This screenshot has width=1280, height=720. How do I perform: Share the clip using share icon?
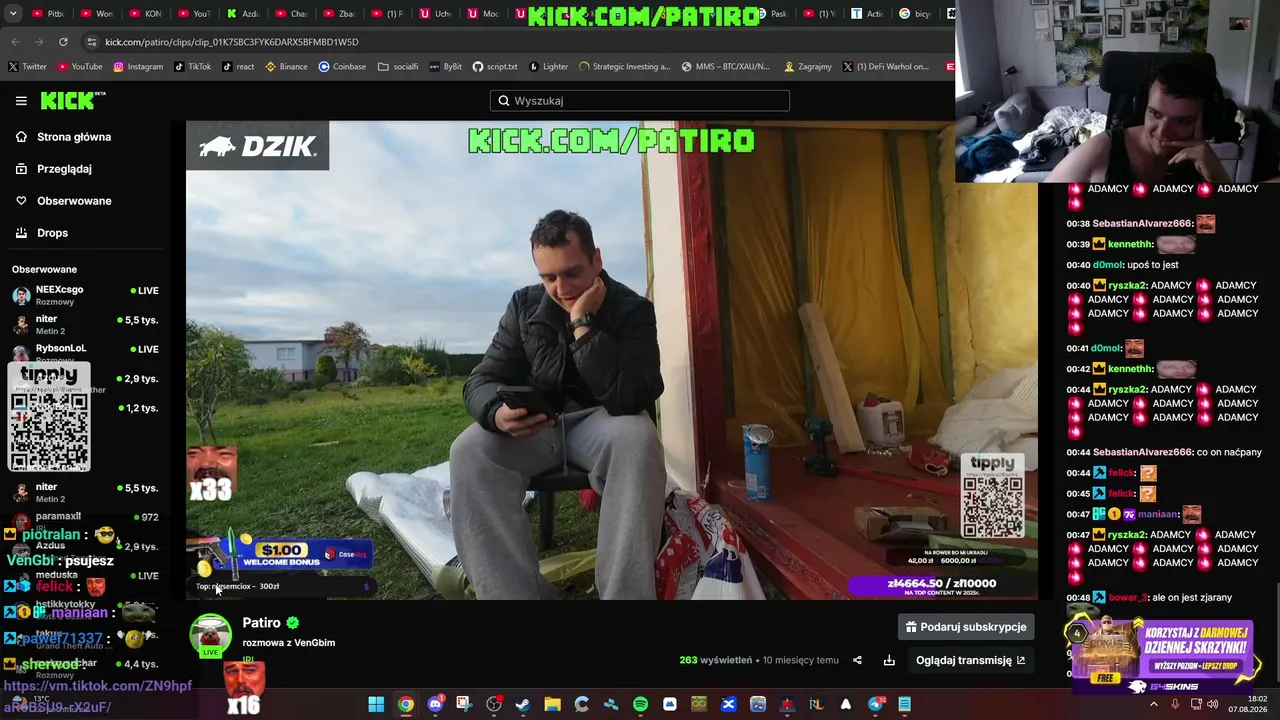(857, 660)
